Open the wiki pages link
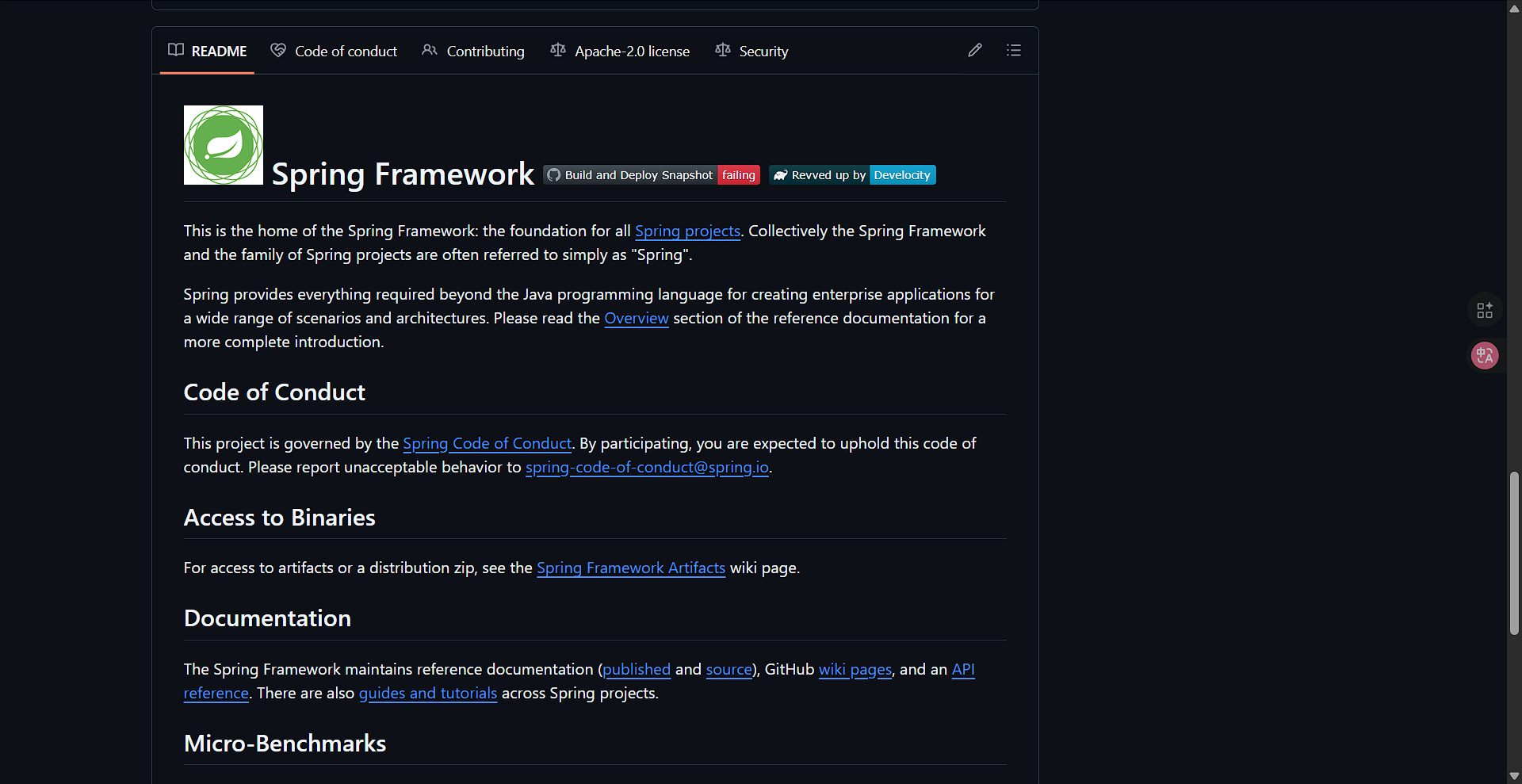 click(855, 669)
